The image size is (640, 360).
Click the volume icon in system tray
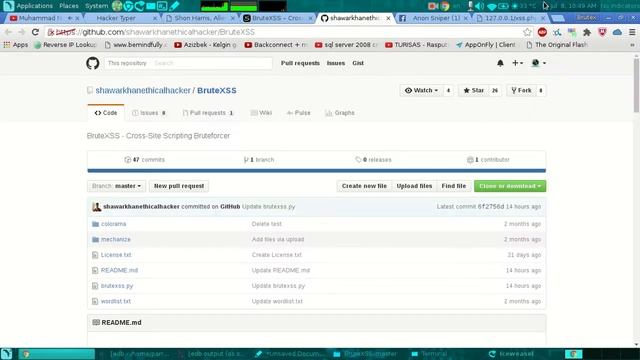click(480, 6)
